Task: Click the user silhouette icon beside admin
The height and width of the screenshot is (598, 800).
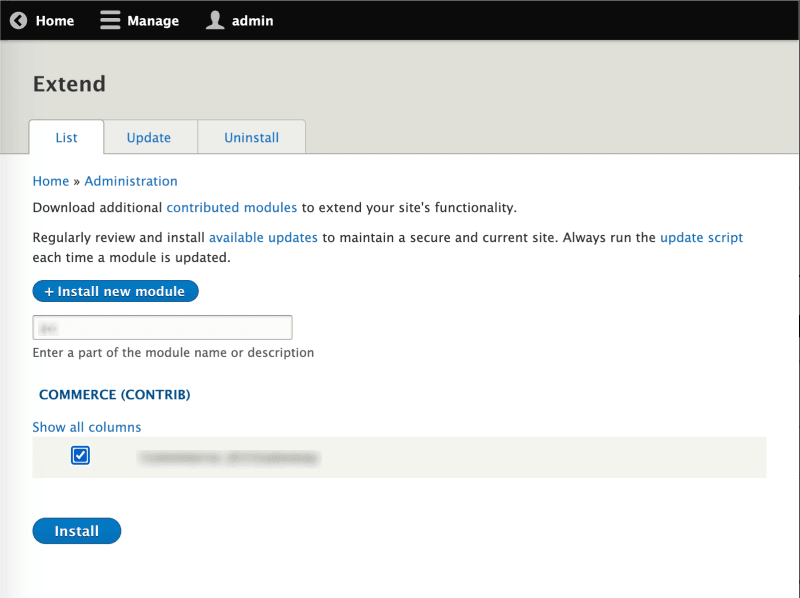Action: 215,20
